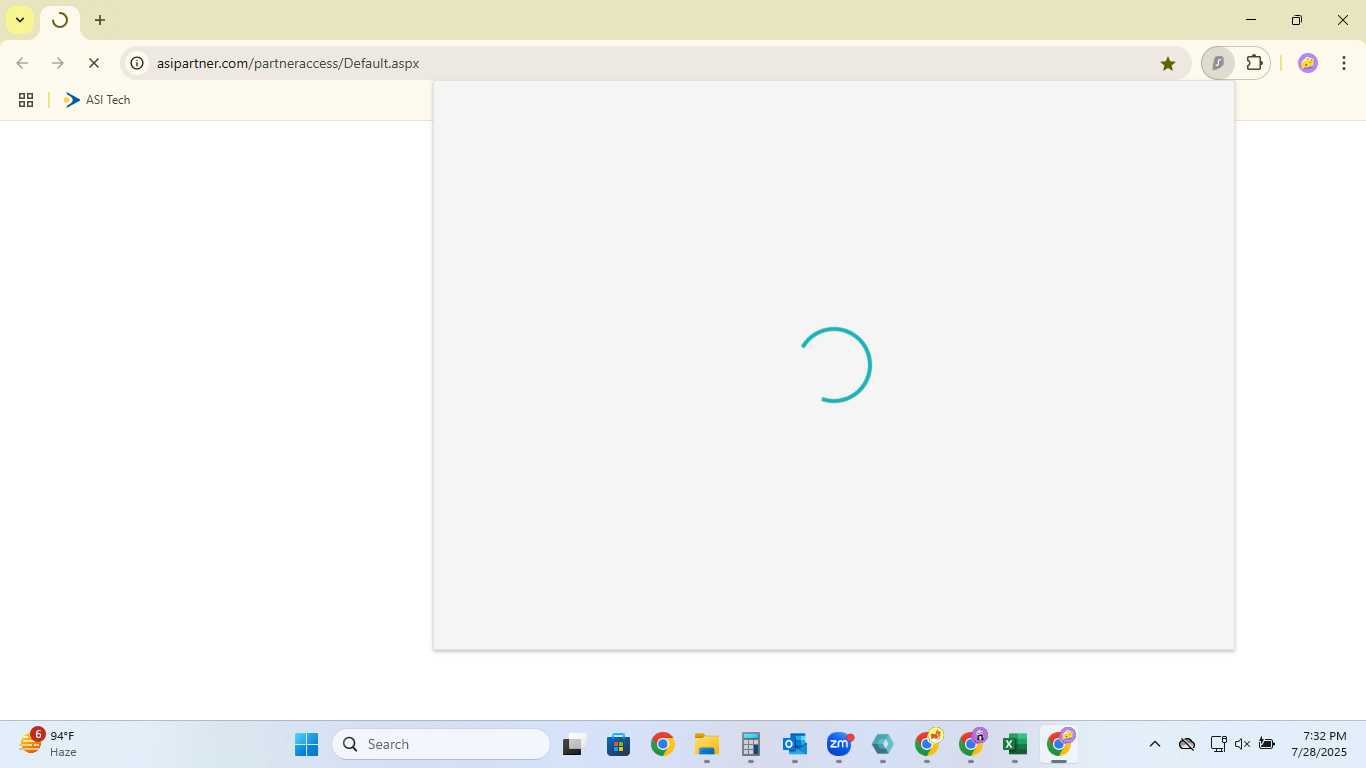
Task: Go back to the previous page
Action: coord(22,63)
